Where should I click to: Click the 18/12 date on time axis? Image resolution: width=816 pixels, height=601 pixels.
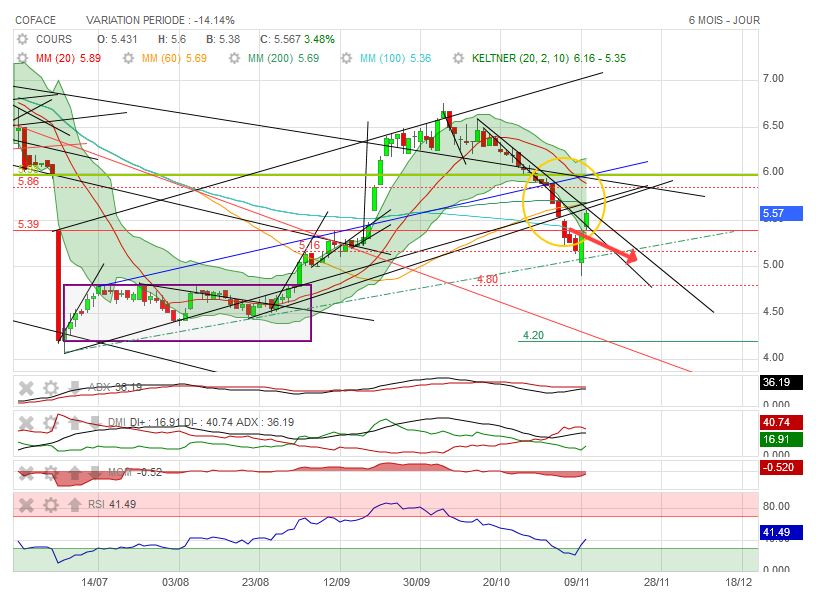(x=738, y=582)
